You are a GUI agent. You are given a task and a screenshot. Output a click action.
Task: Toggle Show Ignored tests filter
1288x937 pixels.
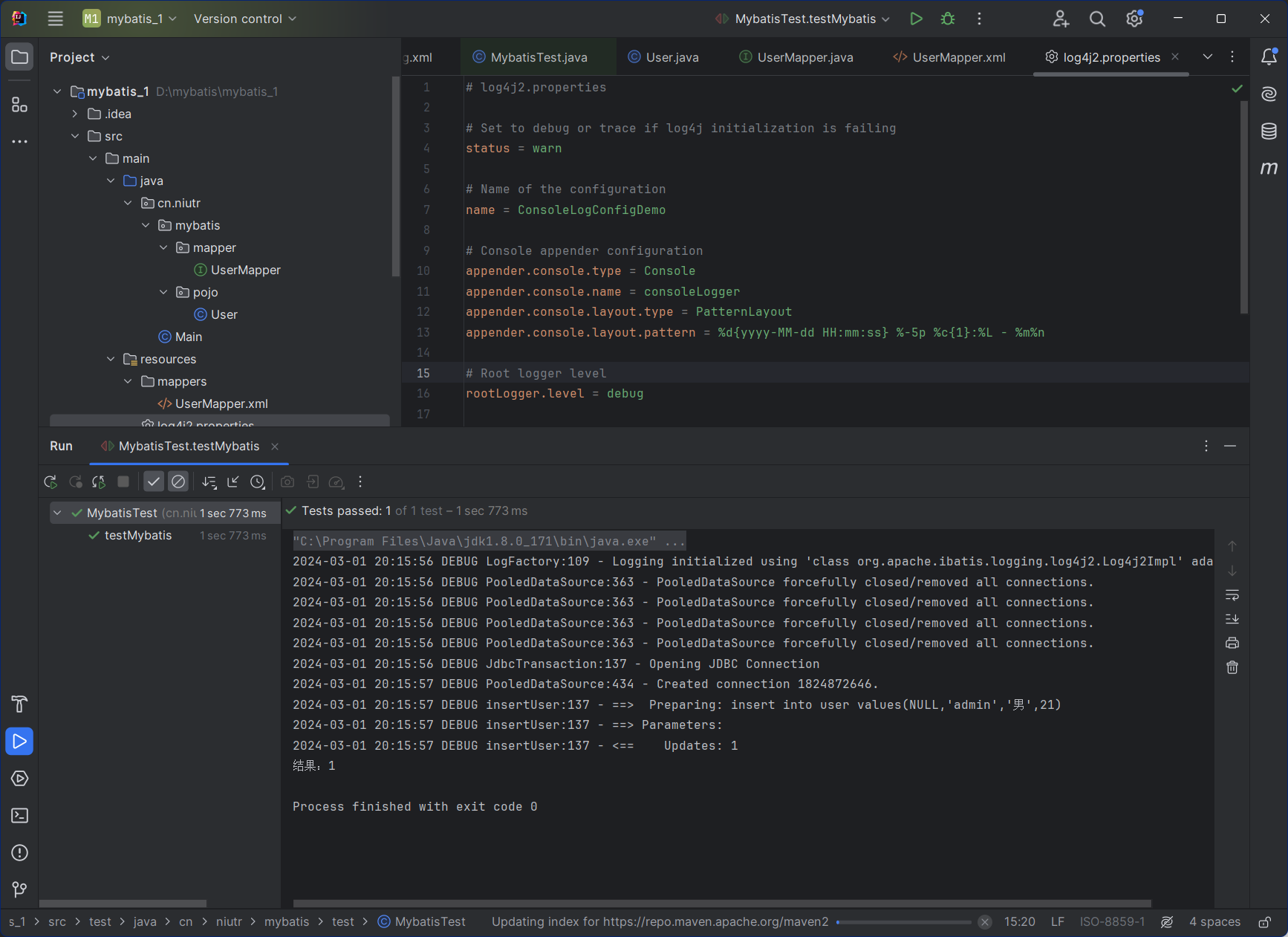click(178, 482)
